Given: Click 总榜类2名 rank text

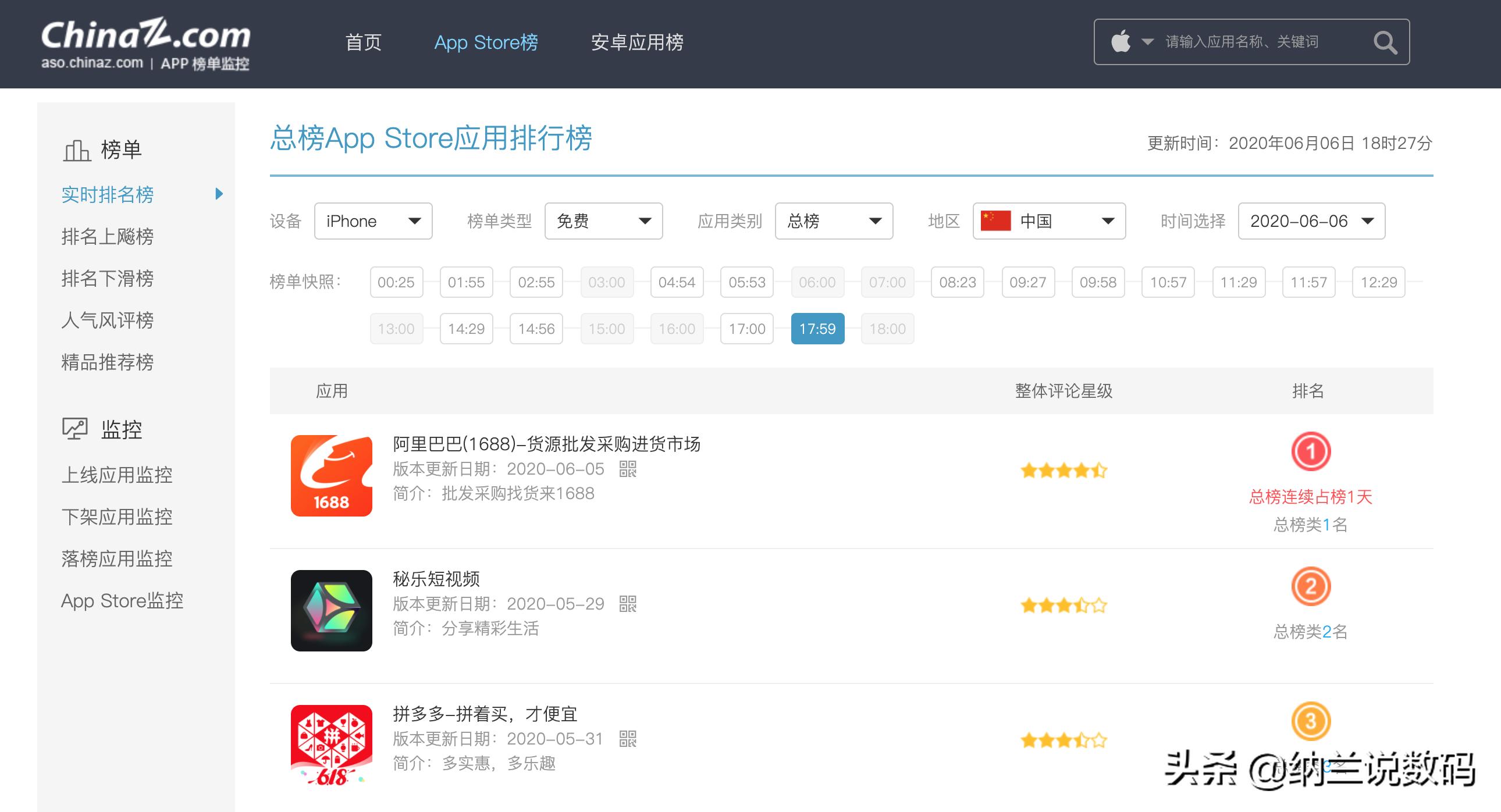Looking at the screenshot, I should (1310, 632).
